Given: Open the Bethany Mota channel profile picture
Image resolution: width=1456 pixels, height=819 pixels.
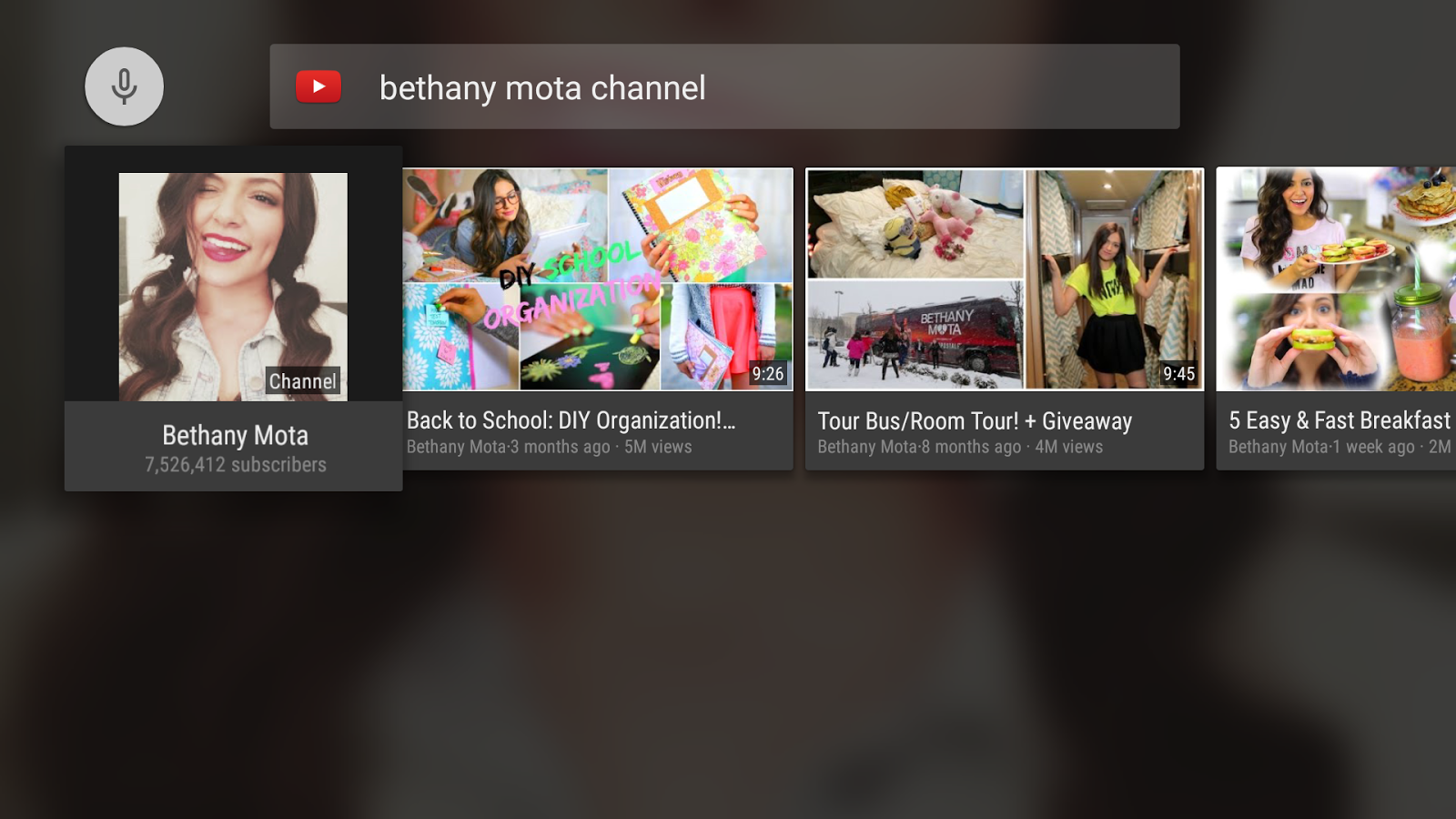Looking at the screenshot, I should 233,287.
